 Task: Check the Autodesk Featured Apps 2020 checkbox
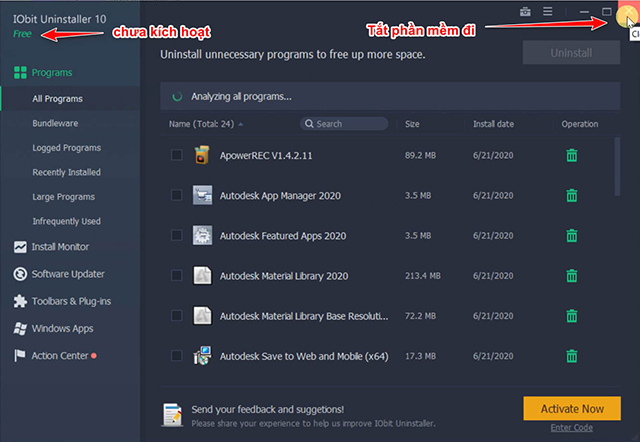click(x=176, y=235)
